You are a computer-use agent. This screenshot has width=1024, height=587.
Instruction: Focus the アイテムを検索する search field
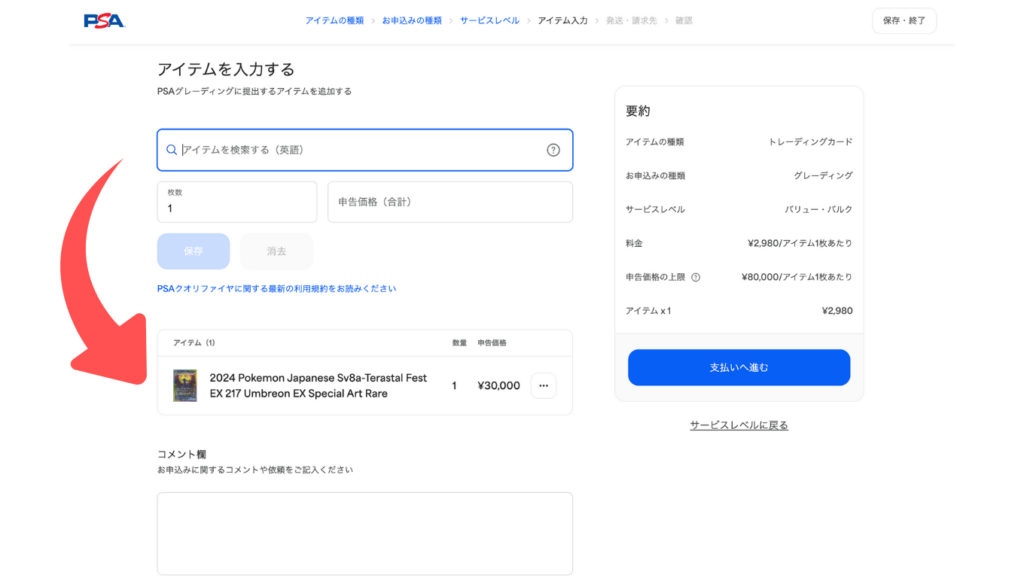364,150
